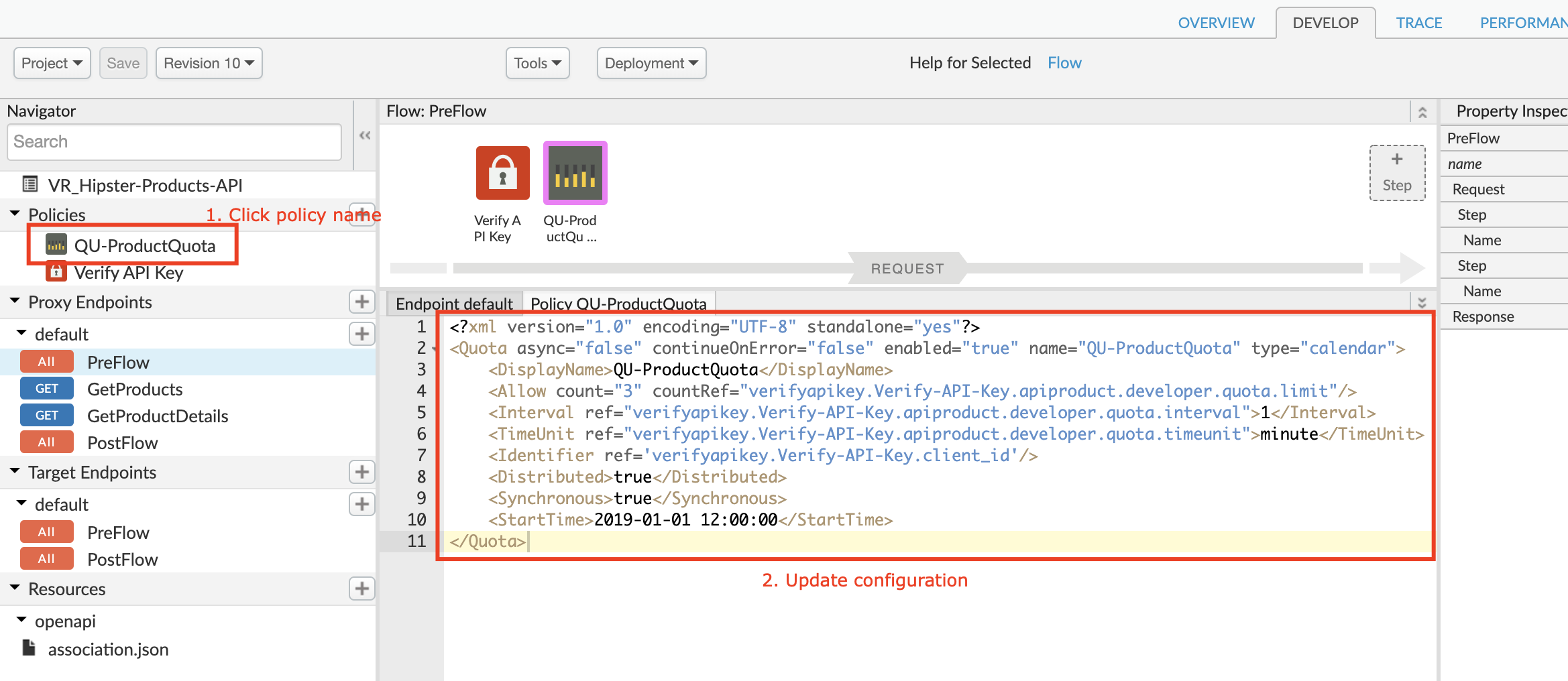Click the StartTime value on line 10
This screenshot has width=1568, height=681.
[685, 520]
